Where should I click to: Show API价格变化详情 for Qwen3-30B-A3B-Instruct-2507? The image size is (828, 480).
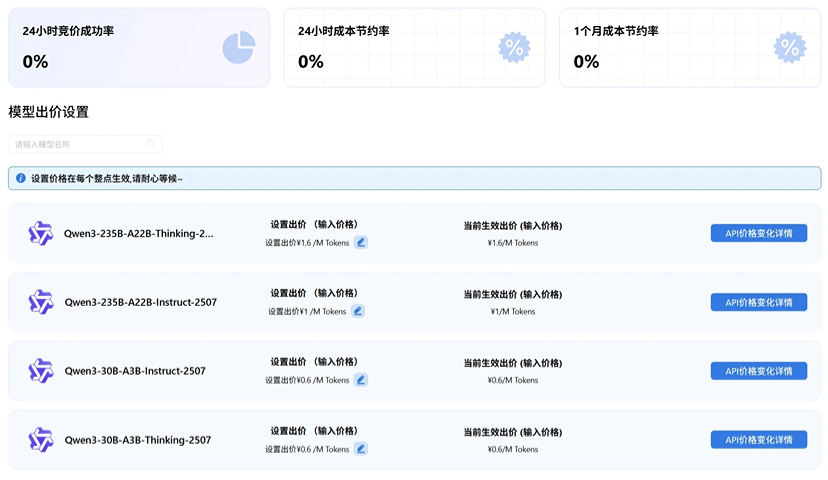point(758,371)
